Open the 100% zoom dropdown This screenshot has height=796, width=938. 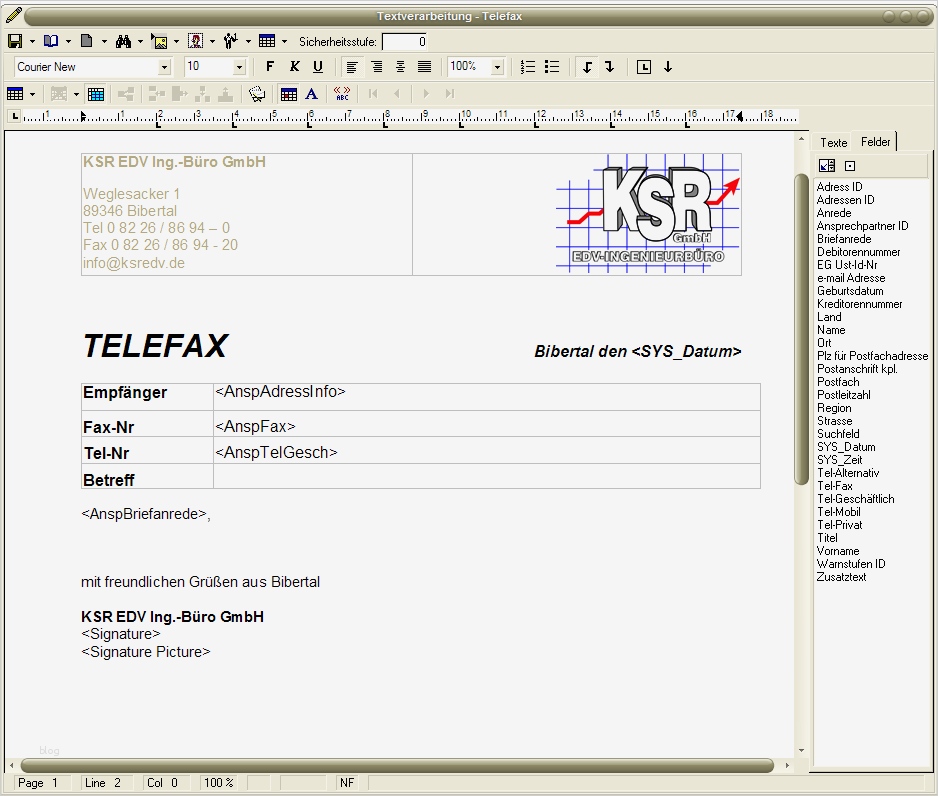point(497,67)
